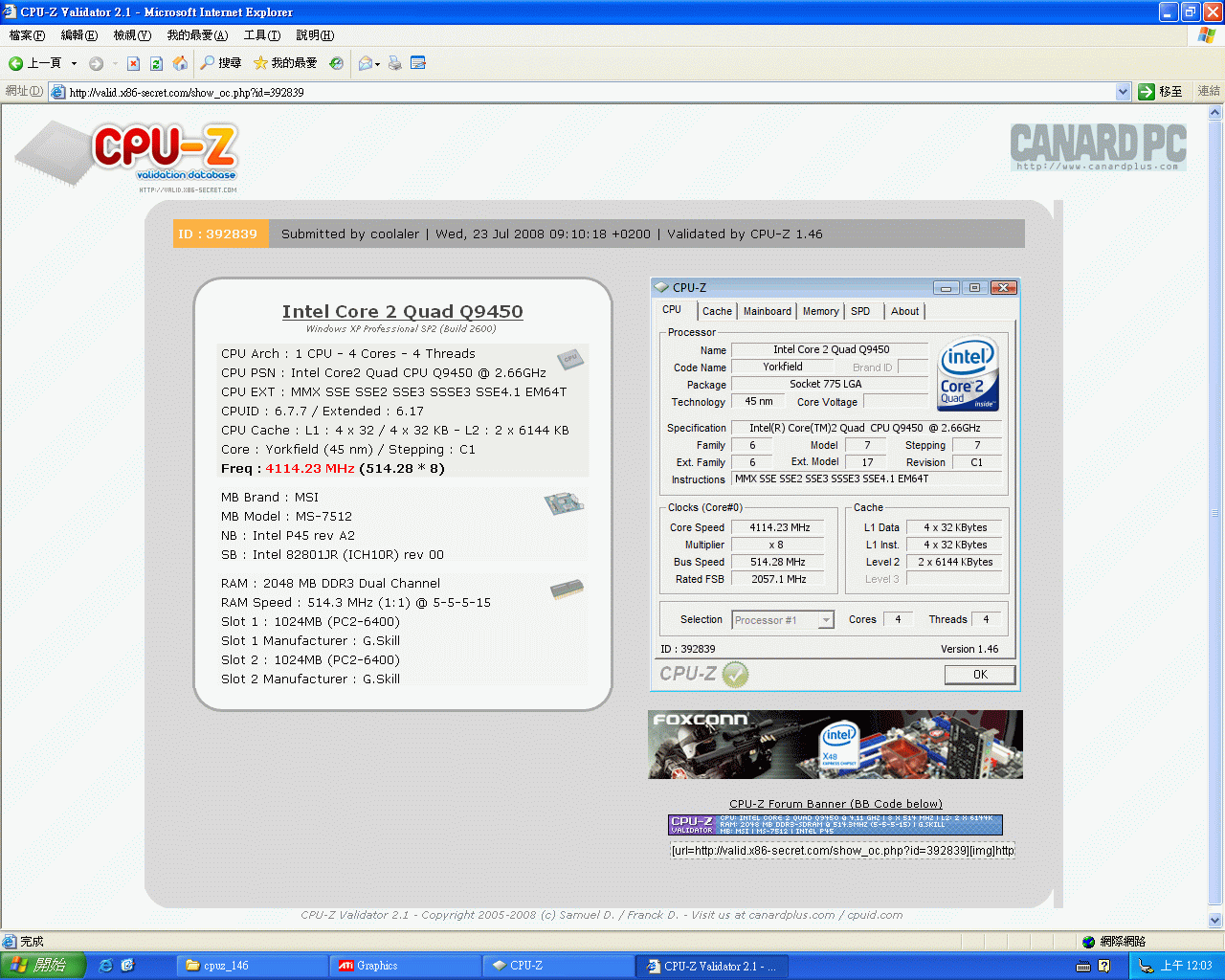This screenshot has height=980, width=1225.
Task: Open the 我的最愛(A) menu
Action: click(x=197, y=35)
